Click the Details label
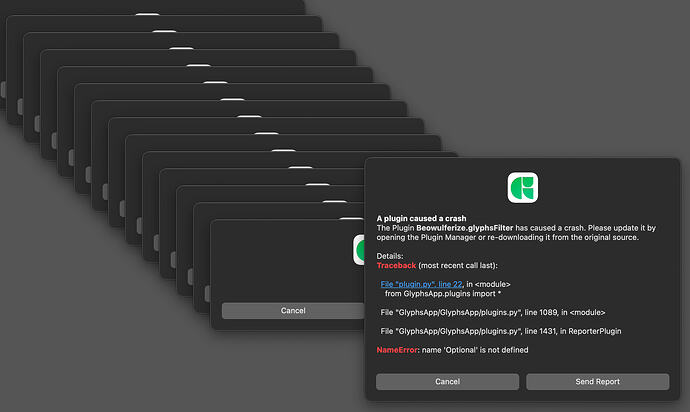This screenshot has height=412, width=690. tap(390, 256)
